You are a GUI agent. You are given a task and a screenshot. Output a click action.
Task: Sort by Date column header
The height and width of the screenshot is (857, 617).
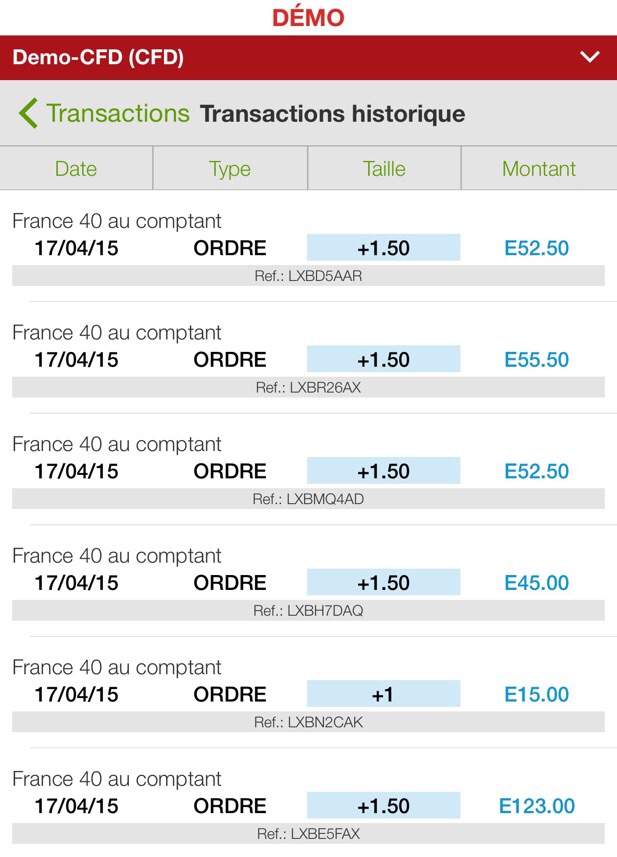click(x=76, y=169)
